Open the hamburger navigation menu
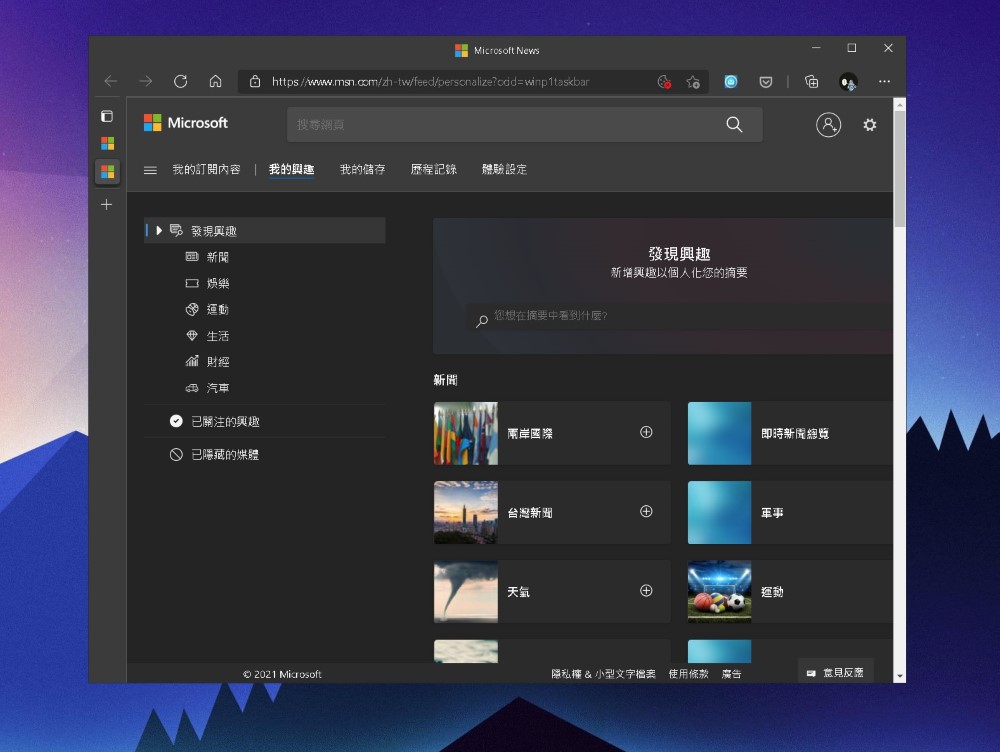 point(150,170)
